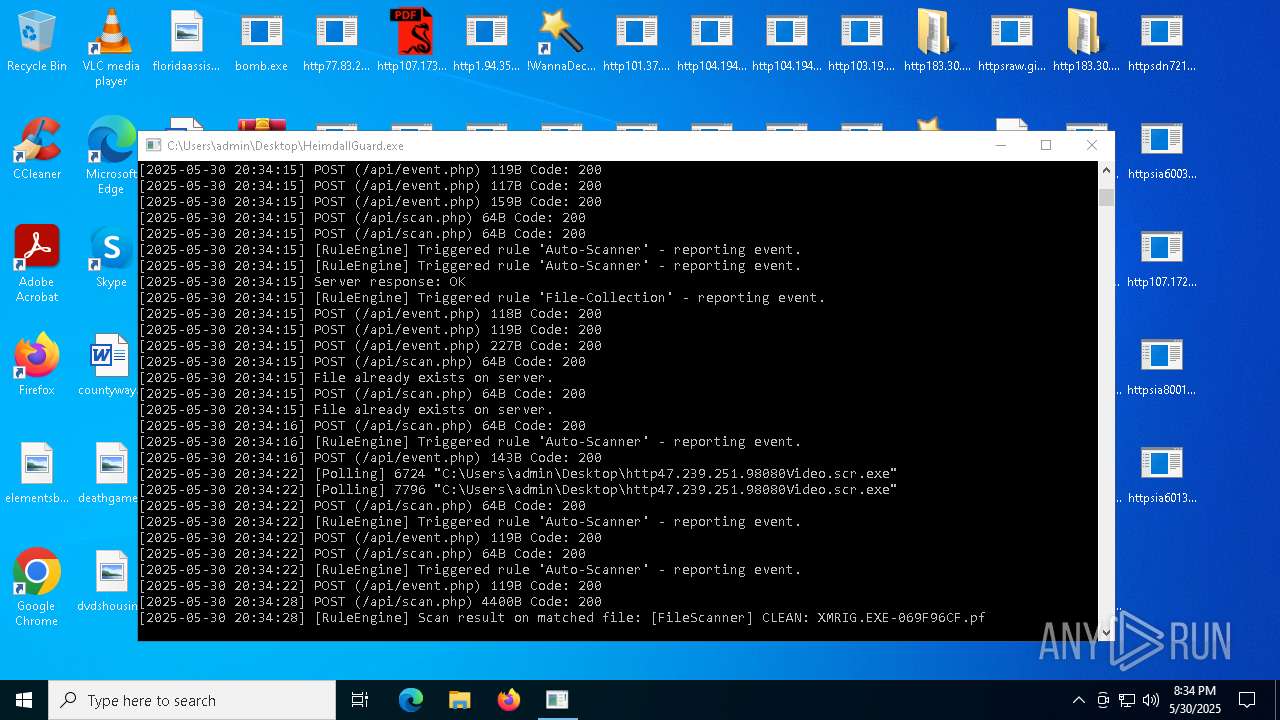Select the deathgame image file
The width and height of the screenshot is (1280, 720).
click(x=108, y=473)
